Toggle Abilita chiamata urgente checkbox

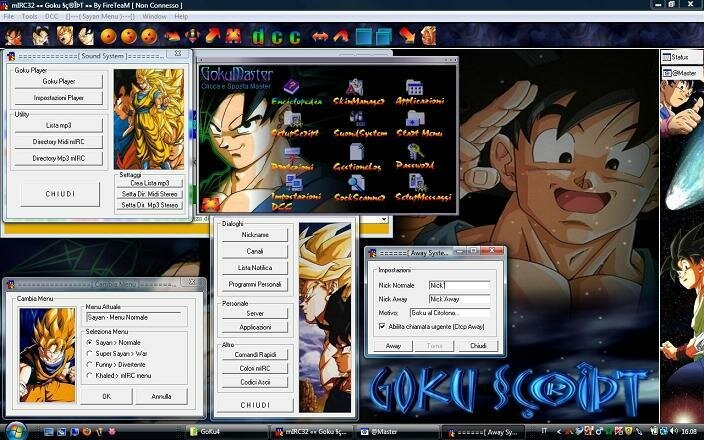pos(382,326)
